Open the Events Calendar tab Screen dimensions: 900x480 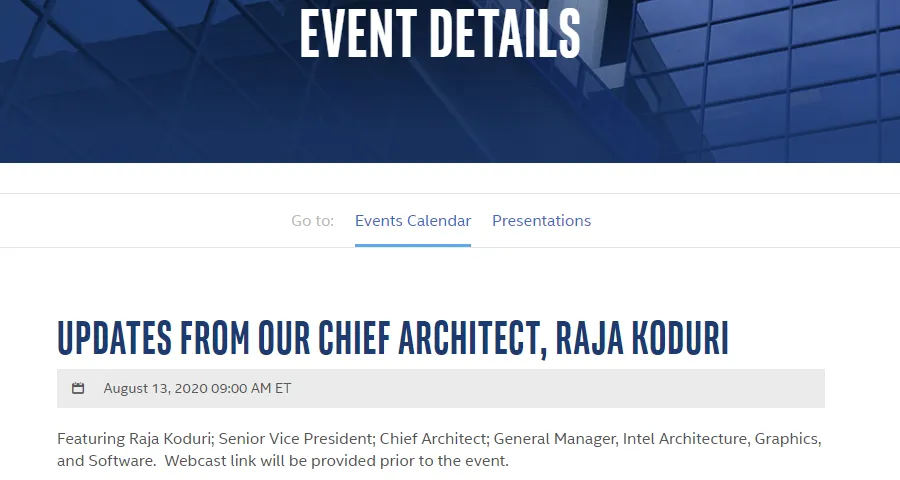413,220
